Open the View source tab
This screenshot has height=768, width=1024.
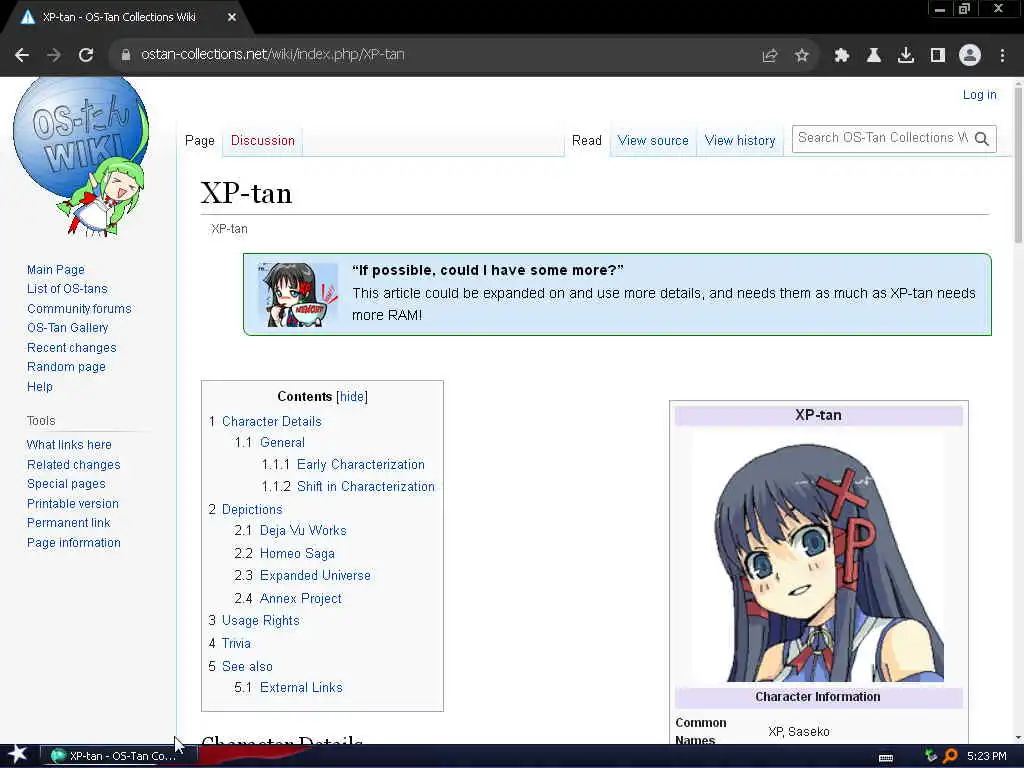(653, 140)
